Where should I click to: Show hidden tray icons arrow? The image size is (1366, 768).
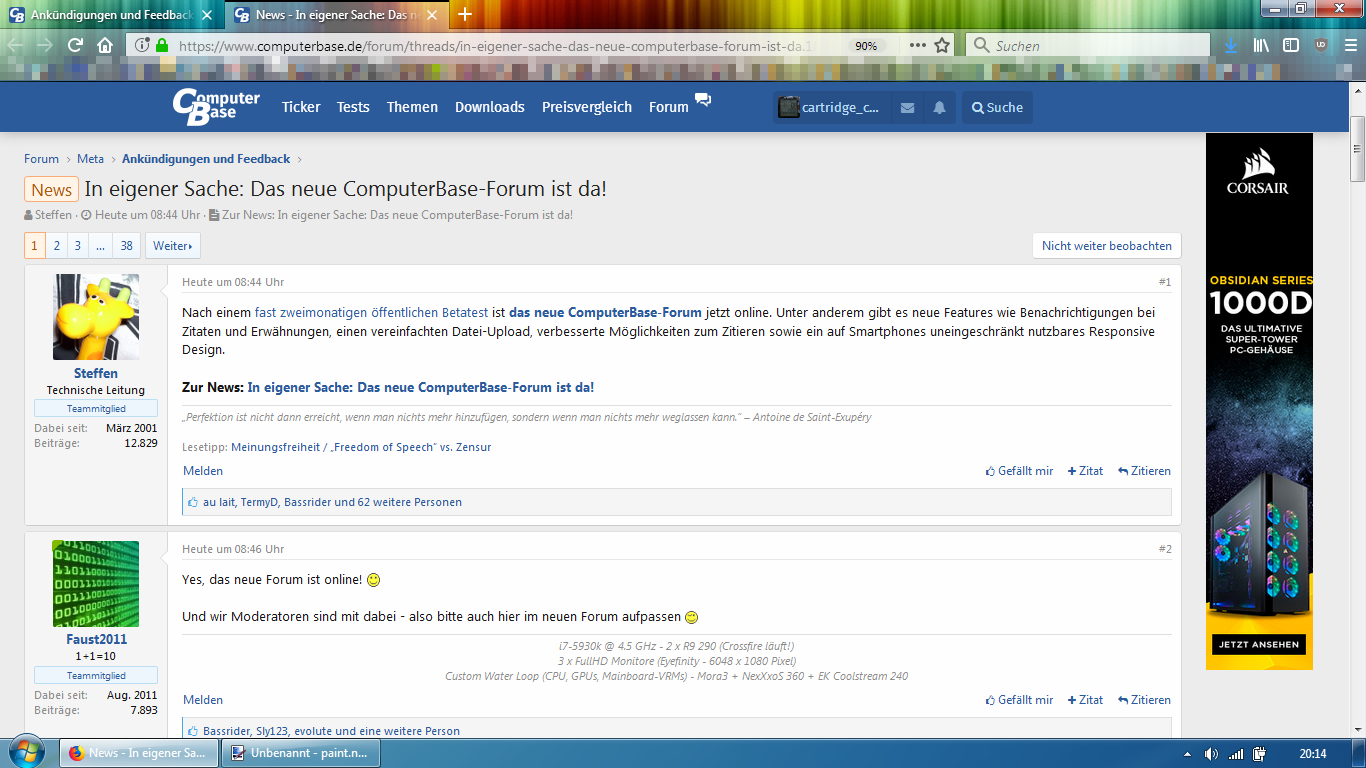[x=1187, y=755]
